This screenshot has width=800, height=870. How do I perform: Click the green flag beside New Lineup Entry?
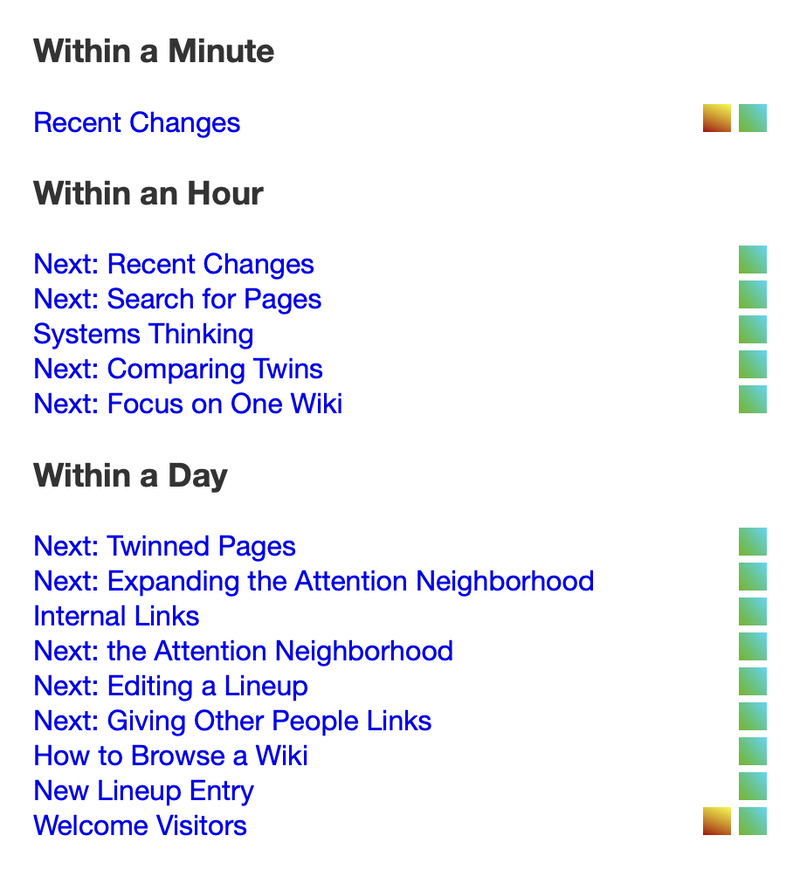[x=753, y=786]
